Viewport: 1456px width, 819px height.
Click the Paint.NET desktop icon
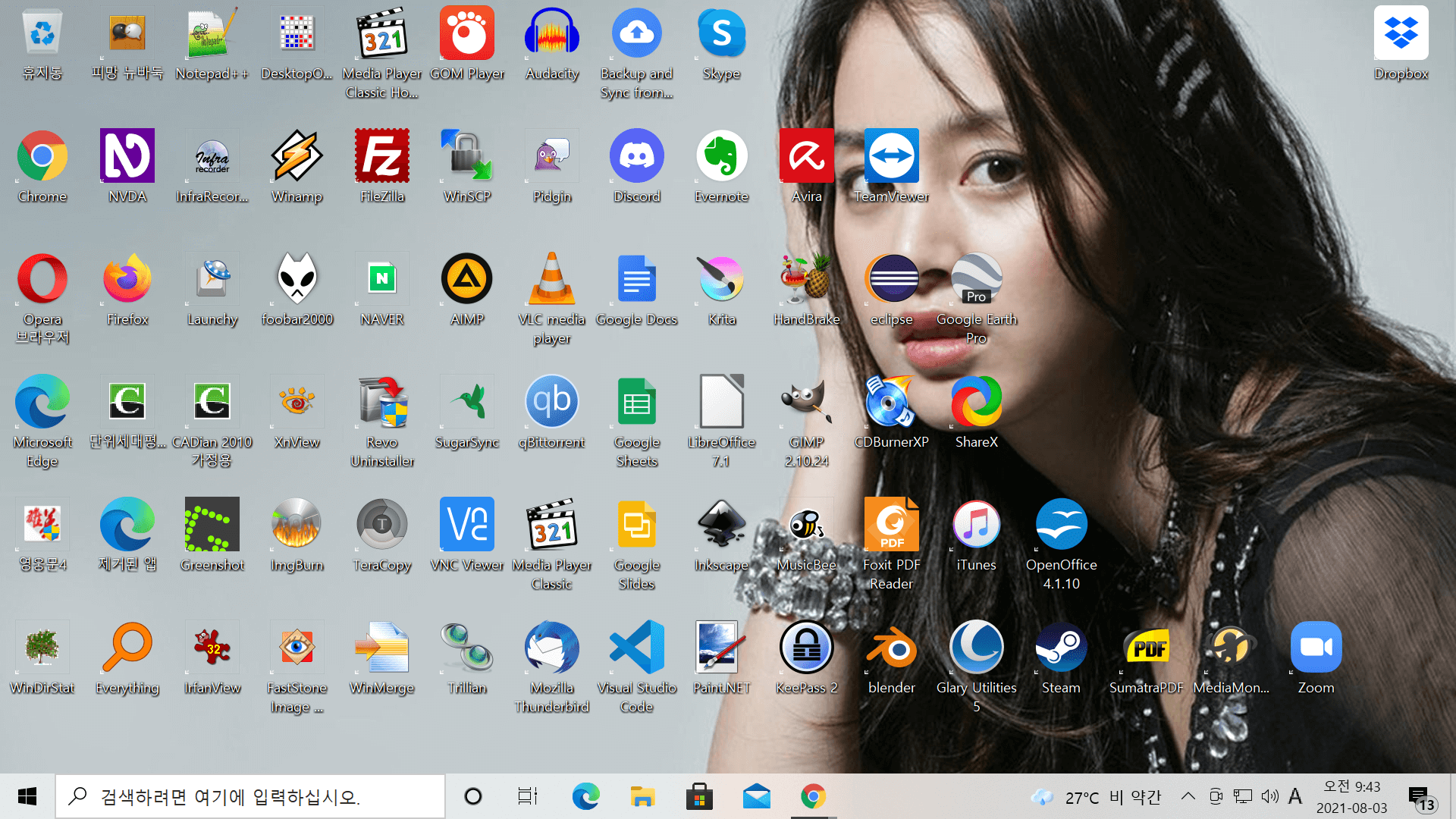721,658
